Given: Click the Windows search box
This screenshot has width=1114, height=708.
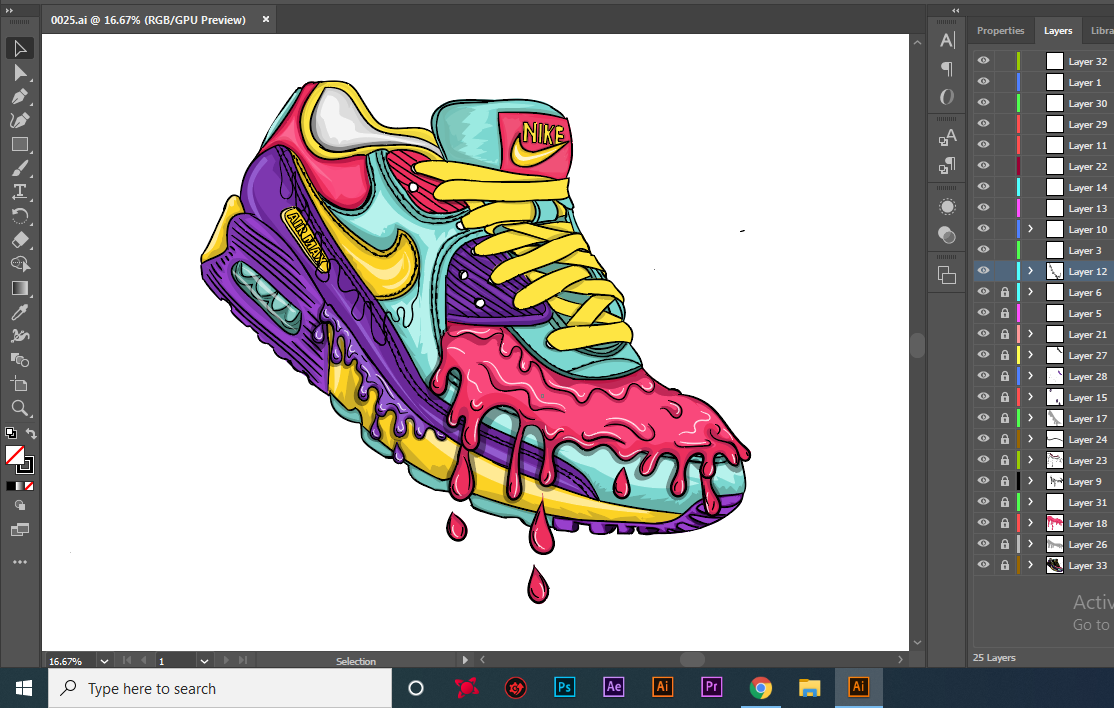Looking at the screenshot, I should 220,688.
